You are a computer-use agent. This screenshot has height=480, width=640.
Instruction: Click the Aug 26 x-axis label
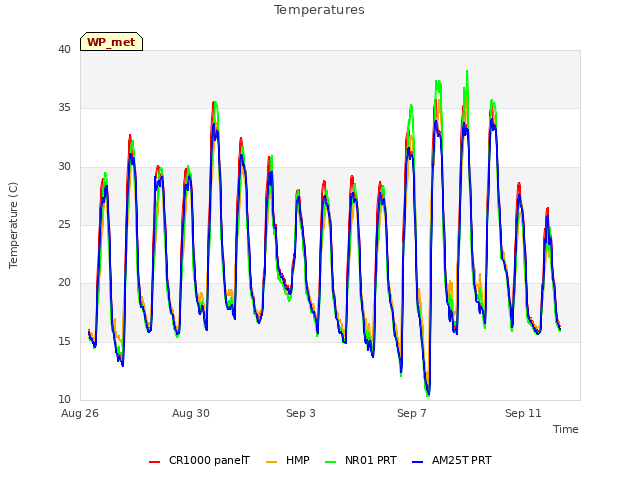click(x=80, y=413)
